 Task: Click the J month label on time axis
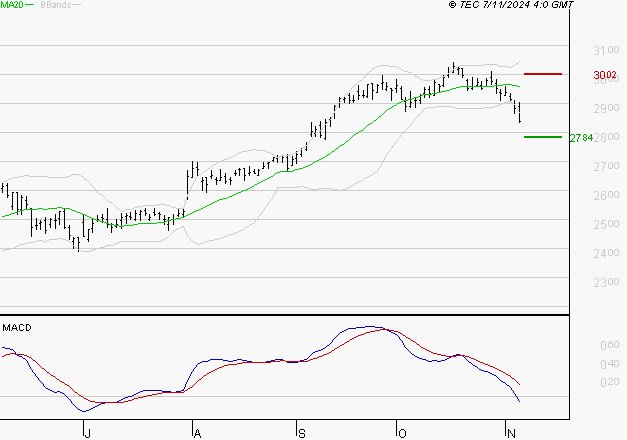pos(88,433)
